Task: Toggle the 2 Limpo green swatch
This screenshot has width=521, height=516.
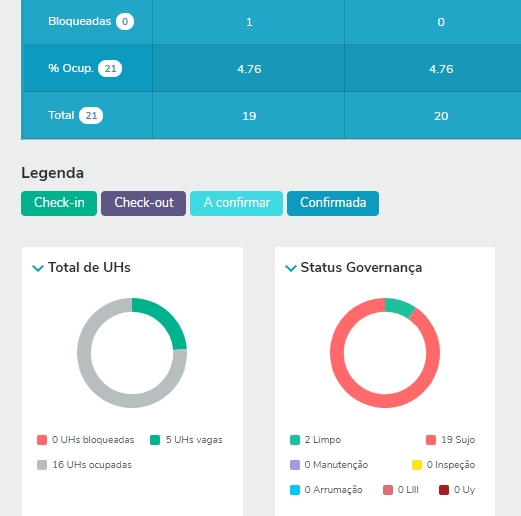Action: [295, 440]
